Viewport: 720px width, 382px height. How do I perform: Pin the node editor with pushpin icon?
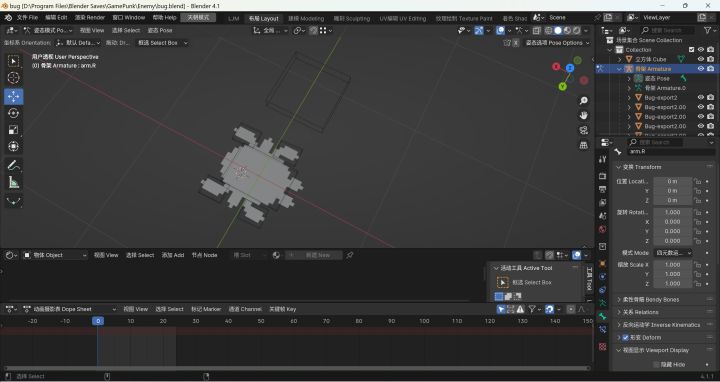[x=350, y=255]
